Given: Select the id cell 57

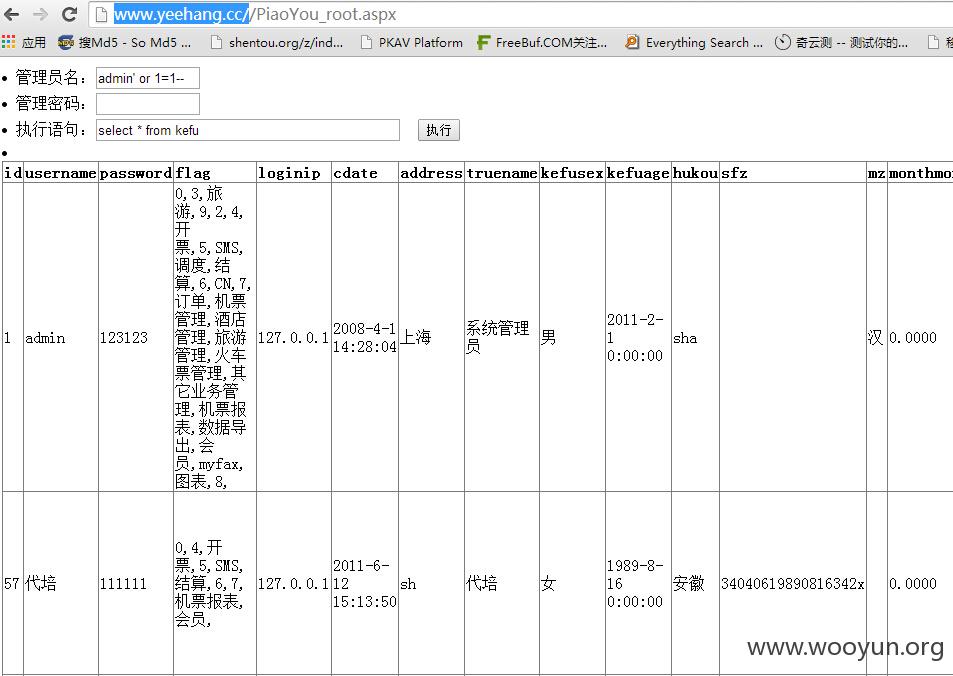Looking at the screenshot, I should 13,584.
